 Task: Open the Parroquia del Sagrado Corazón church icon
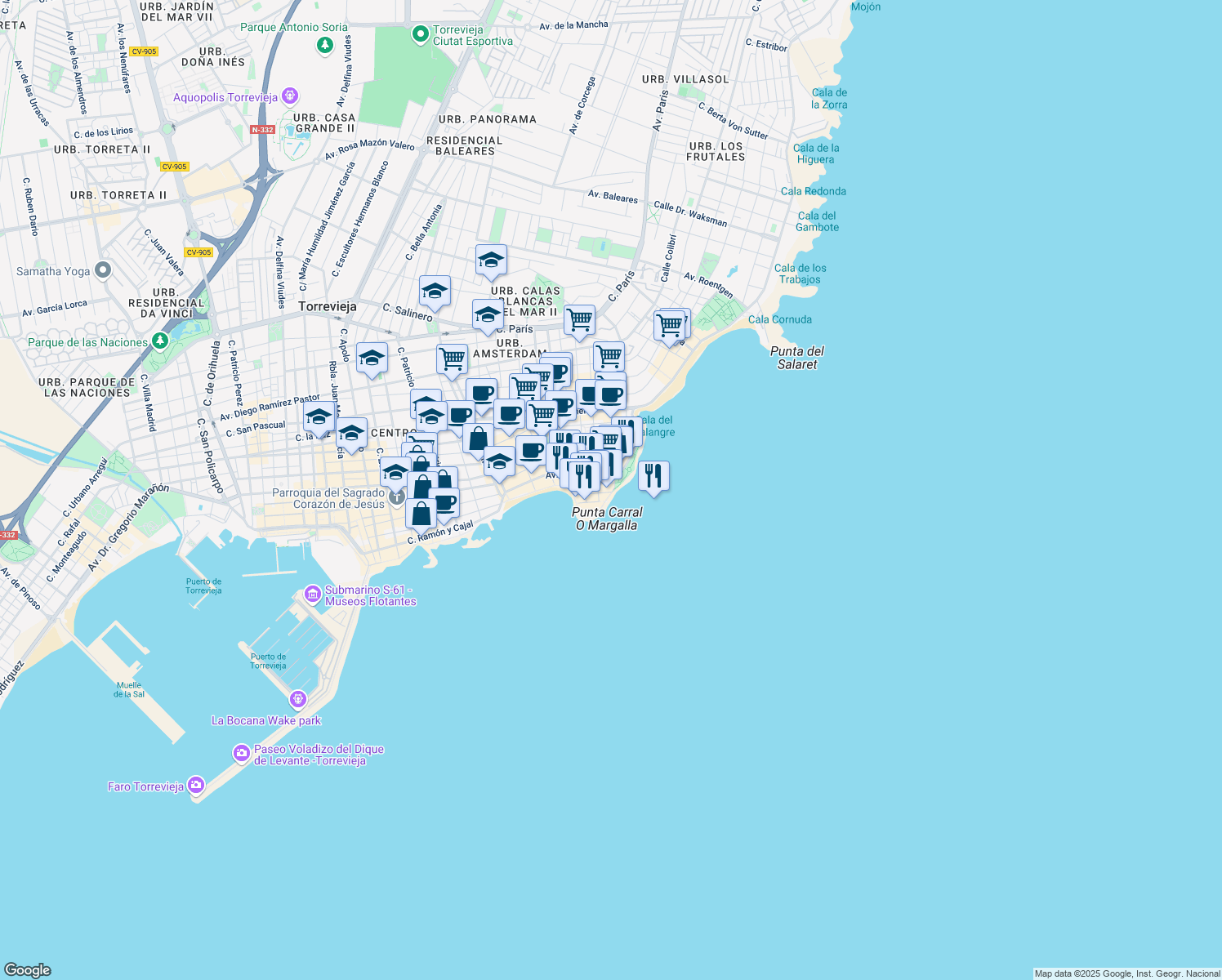click(x=396, y=496)
